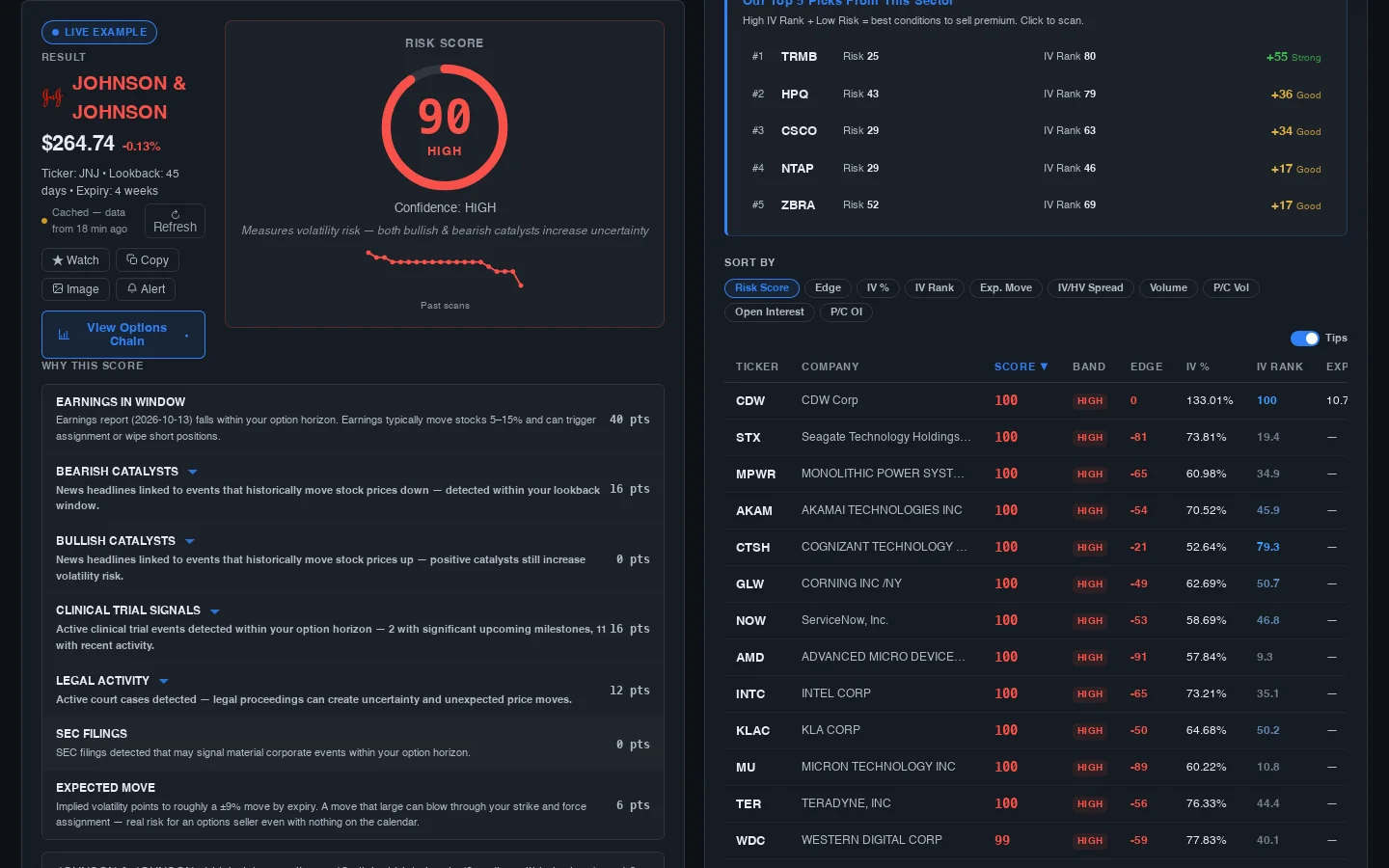Click the EDGE column header
This screenshot has width=1389, height=868.
click(x=1146, y=366)
